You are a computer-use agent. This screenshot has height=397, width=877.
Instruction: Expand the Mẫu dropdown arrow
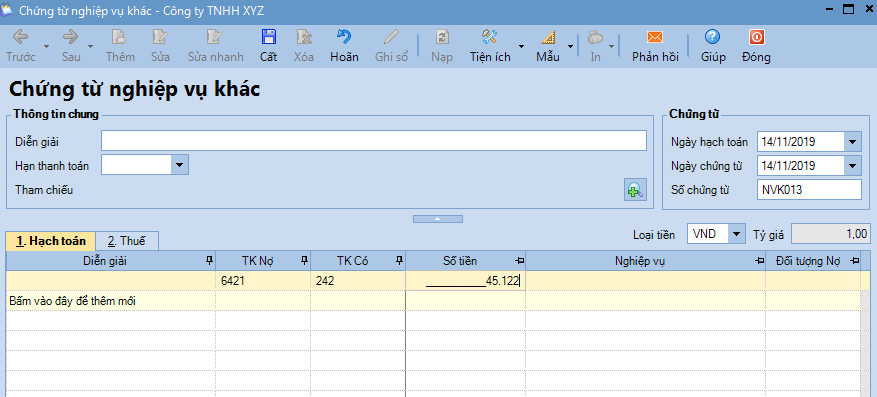coord(570,46)
